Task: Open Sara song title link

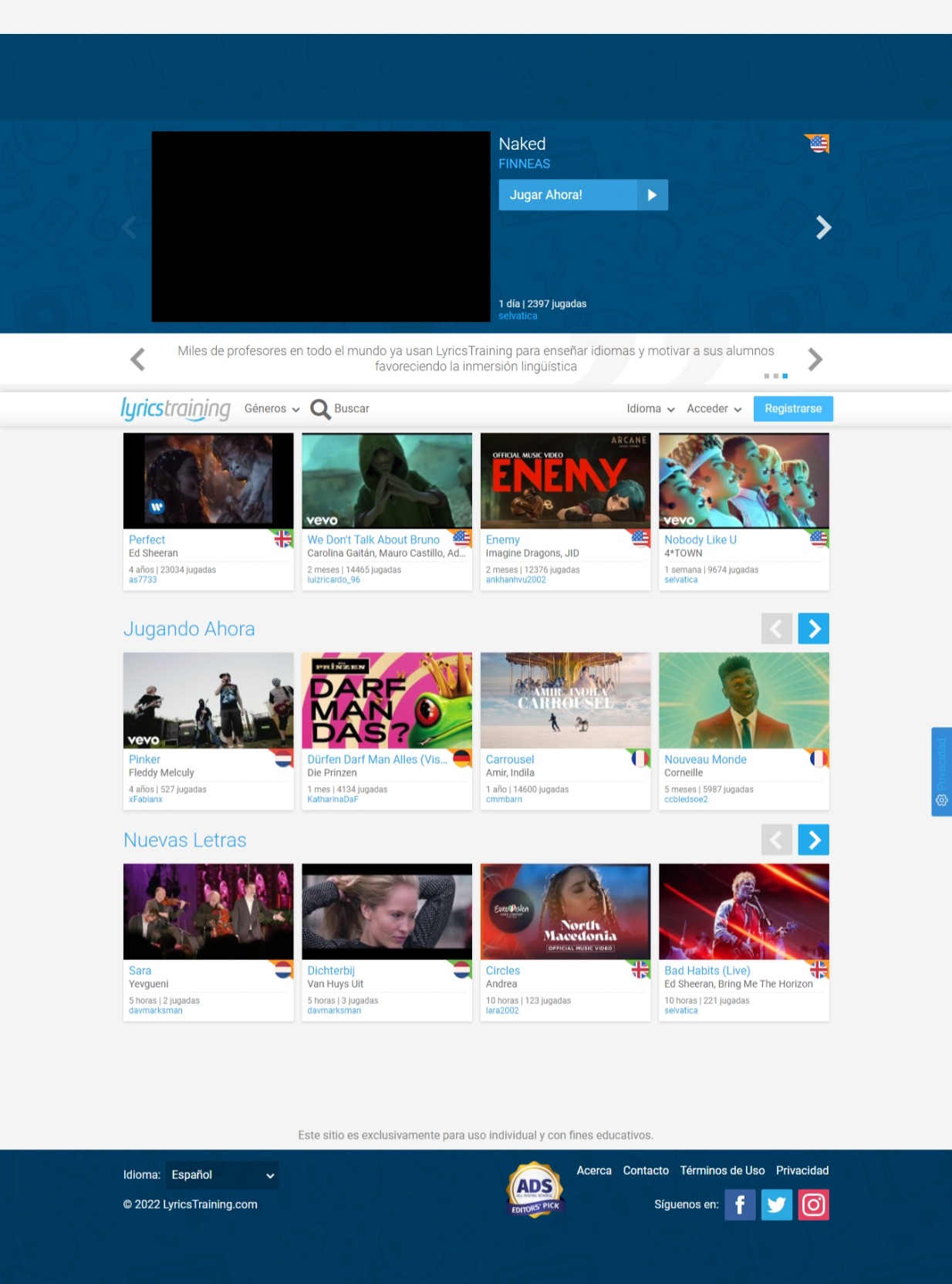Action: (x=140, y=971)
